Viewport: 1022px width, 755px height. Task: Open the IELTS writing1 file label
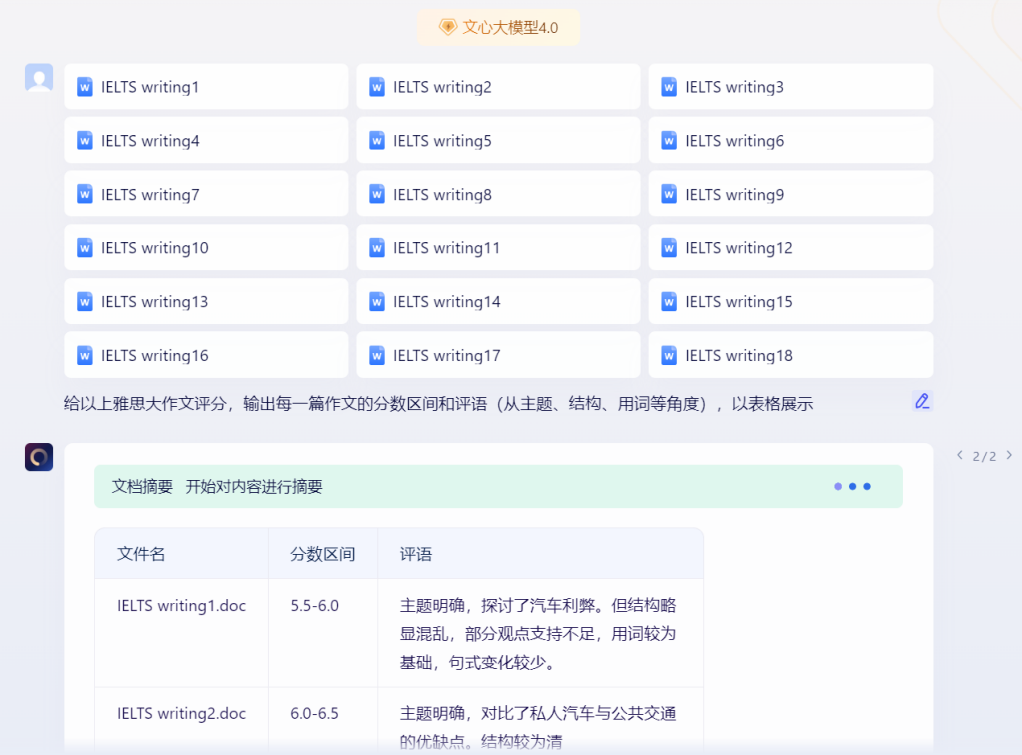click(x=150, y=87)
